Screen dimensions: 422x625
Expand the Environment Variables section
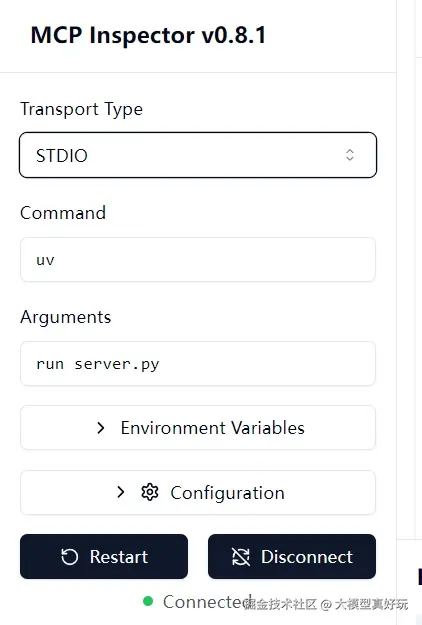198,428
